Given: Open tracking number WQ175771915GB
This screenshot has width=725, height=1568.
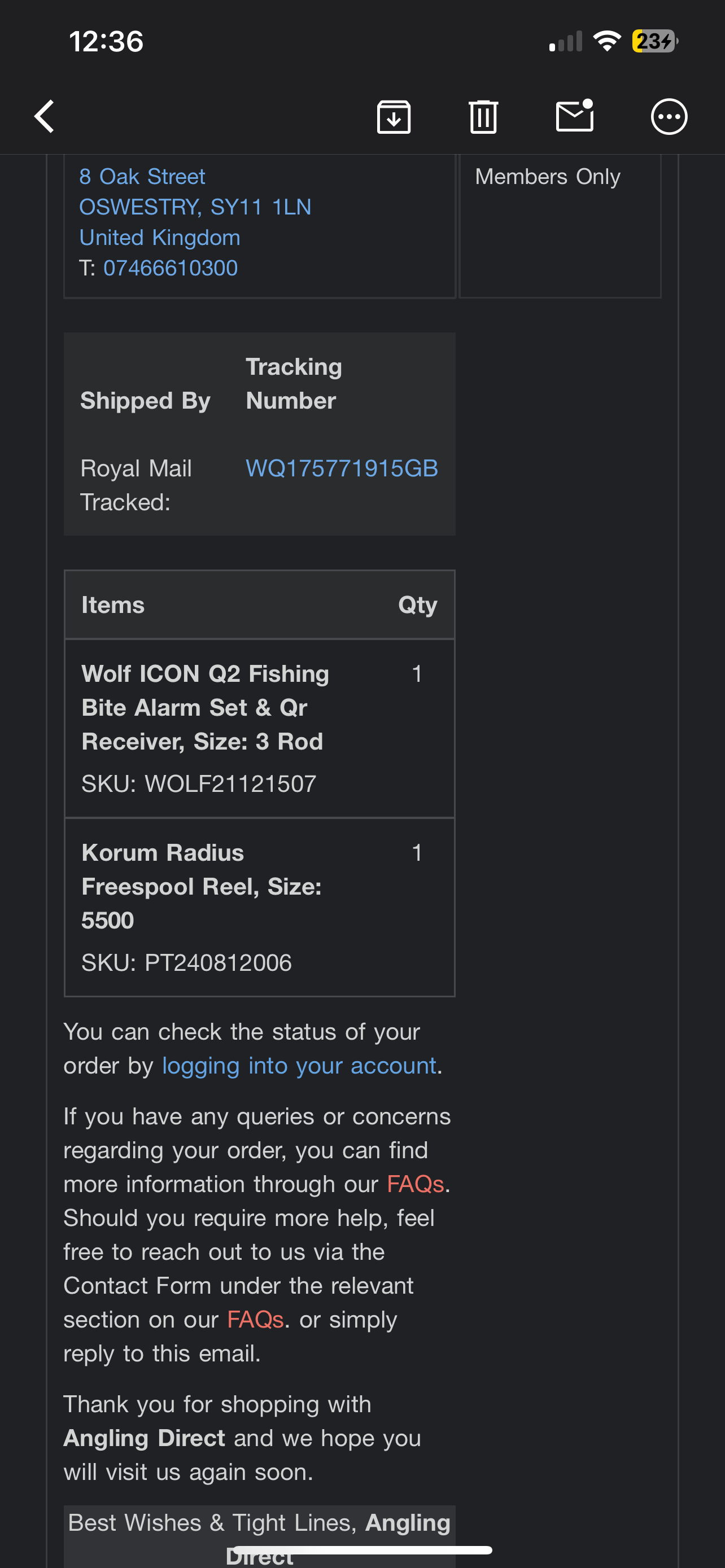Looking at the screenshot, I should (x=342, y=468).
